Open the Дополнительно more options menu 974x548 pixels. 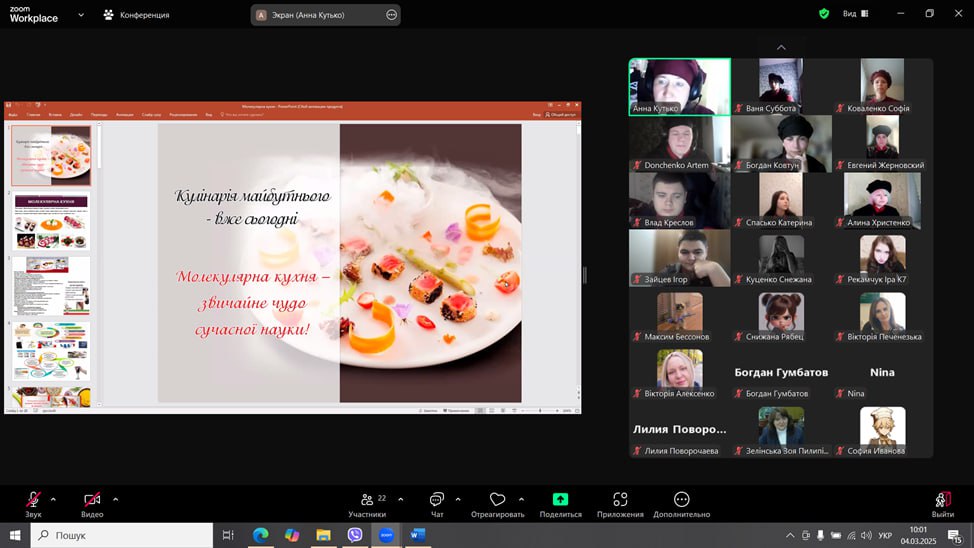click(682, 500)
